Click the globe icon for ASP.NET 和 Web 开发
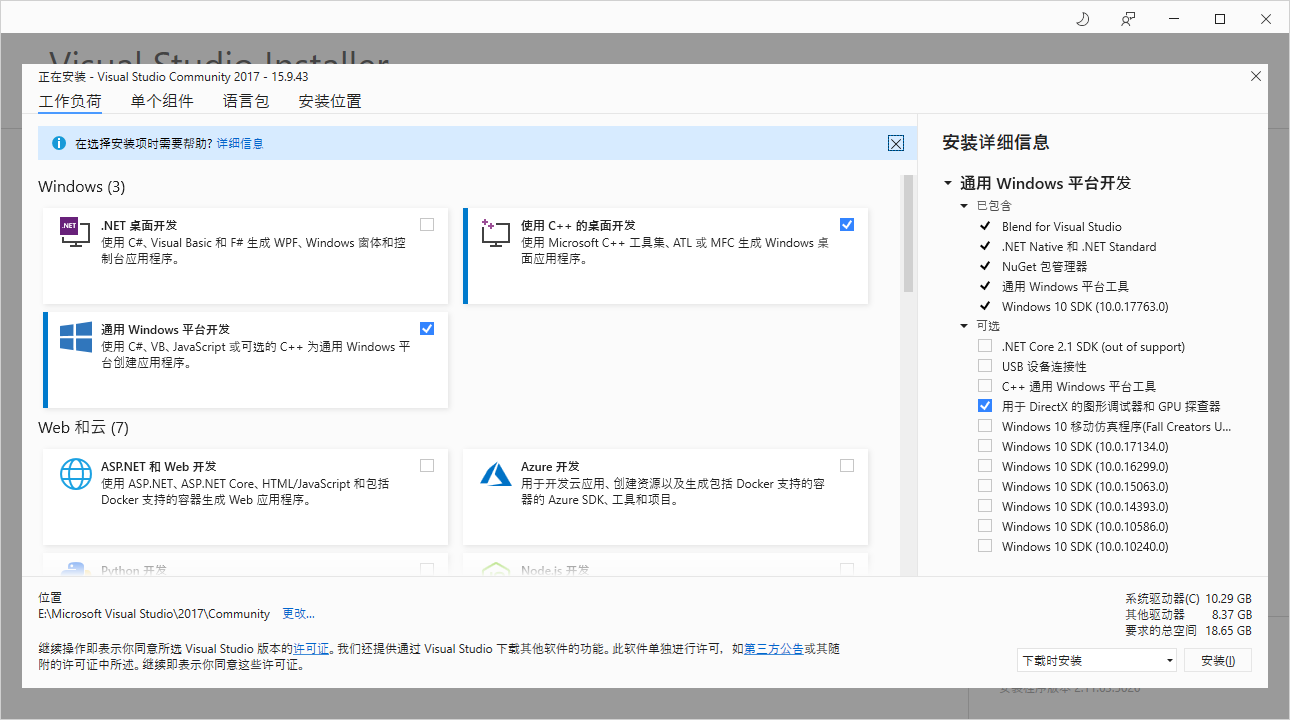 76,474
